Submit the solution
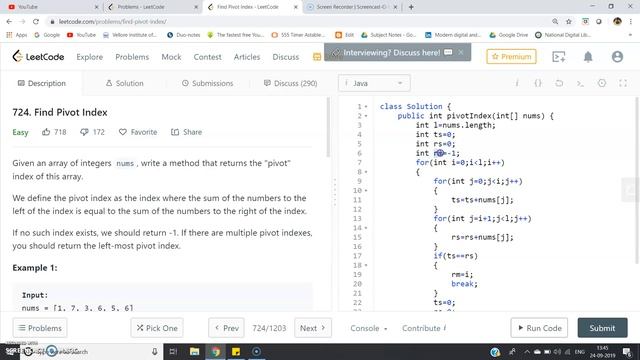 [602, 328]
